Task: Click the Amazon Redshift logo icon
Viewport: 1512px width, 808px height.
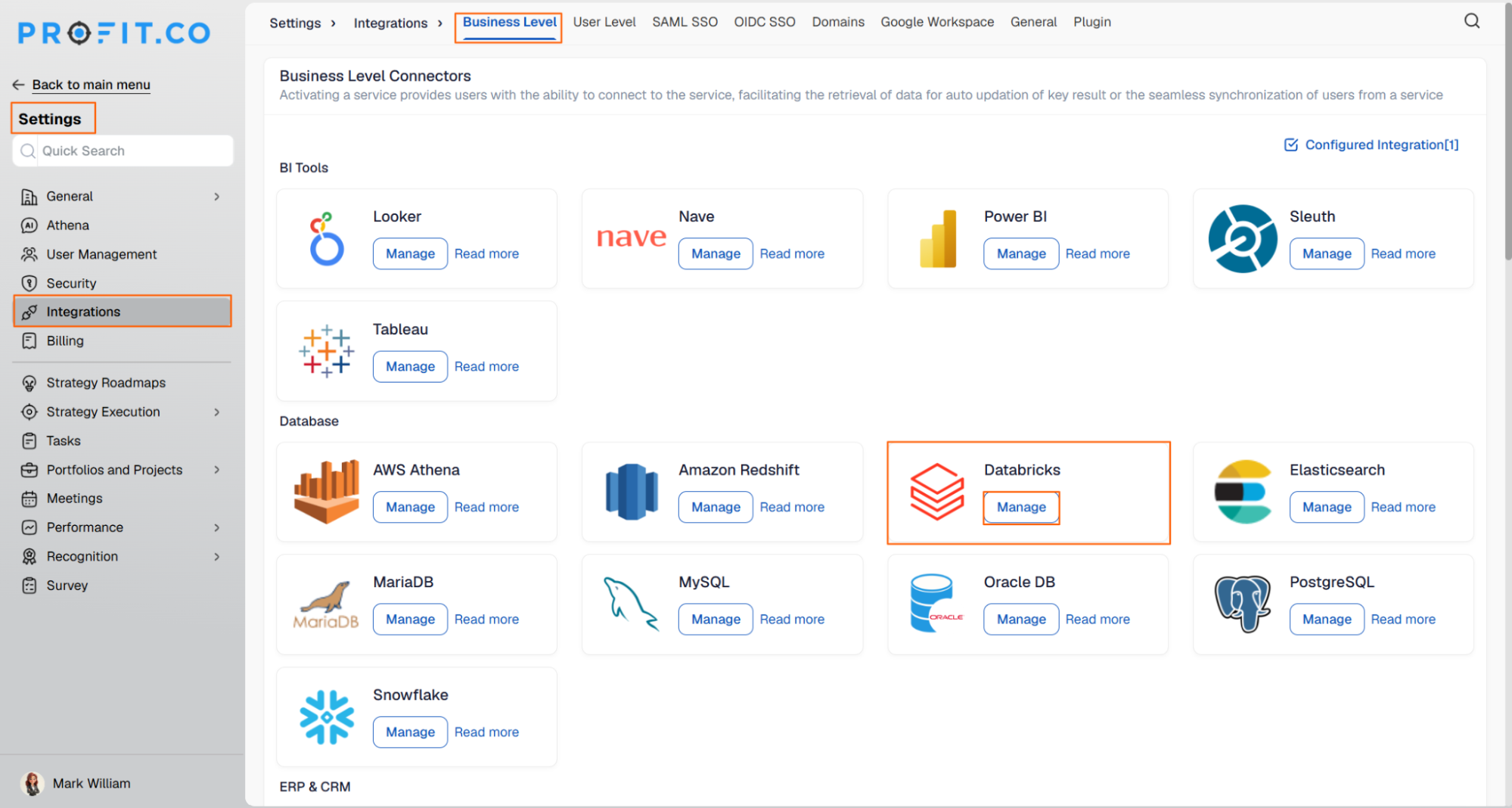Action: pyautogui.click(x=632, y=492)
